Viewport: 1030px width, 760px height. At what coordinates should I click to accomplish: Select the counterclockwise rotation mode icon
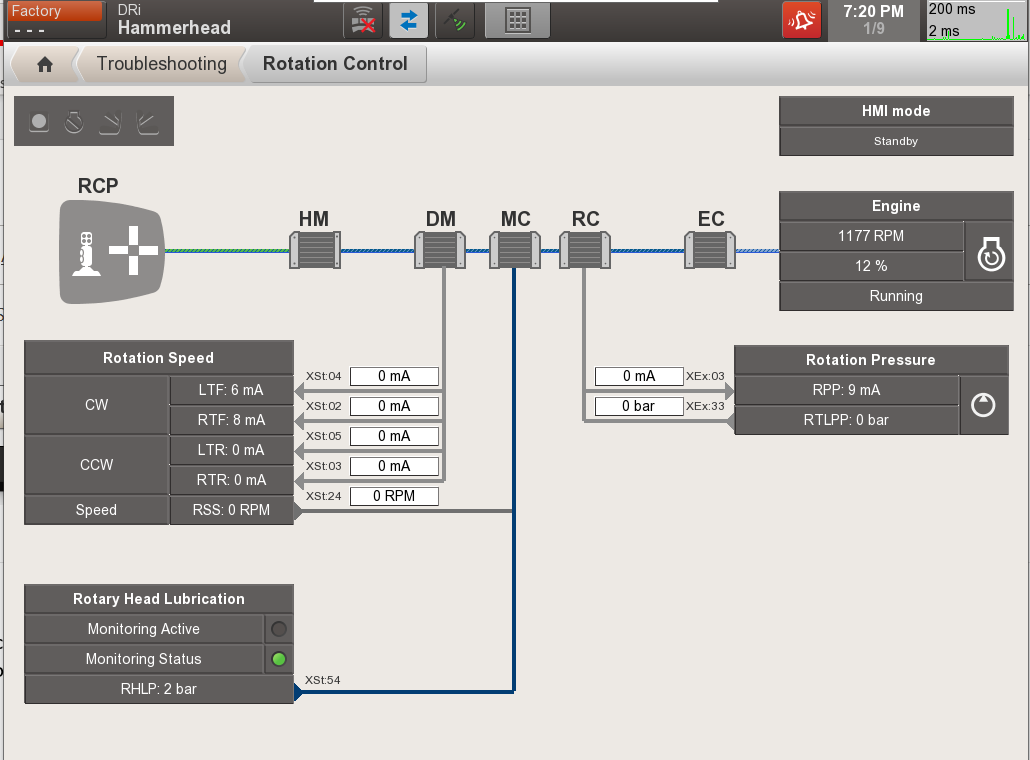[147, 121]
